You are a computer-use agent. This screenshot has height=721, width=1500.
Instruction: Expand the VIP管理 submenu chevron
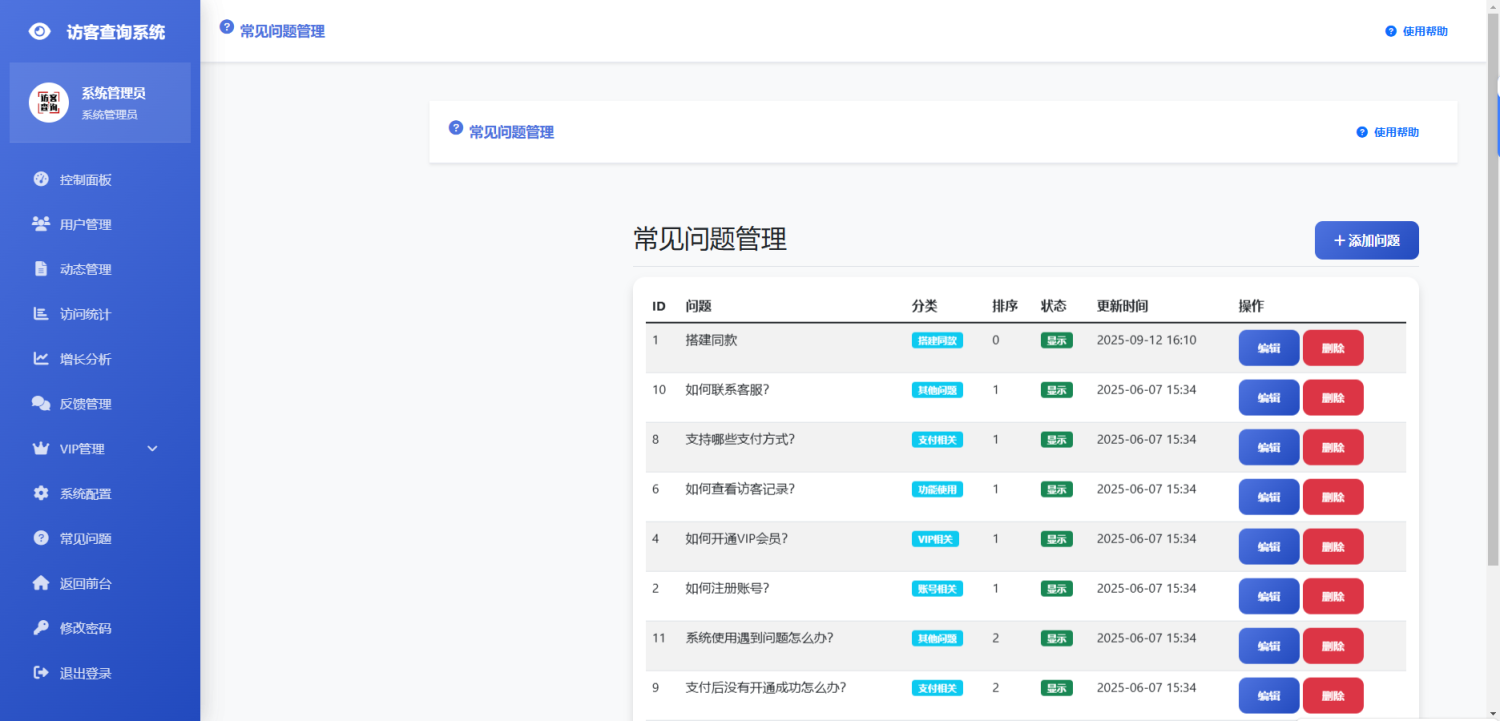pyautogui.click(x=152, y=448)
